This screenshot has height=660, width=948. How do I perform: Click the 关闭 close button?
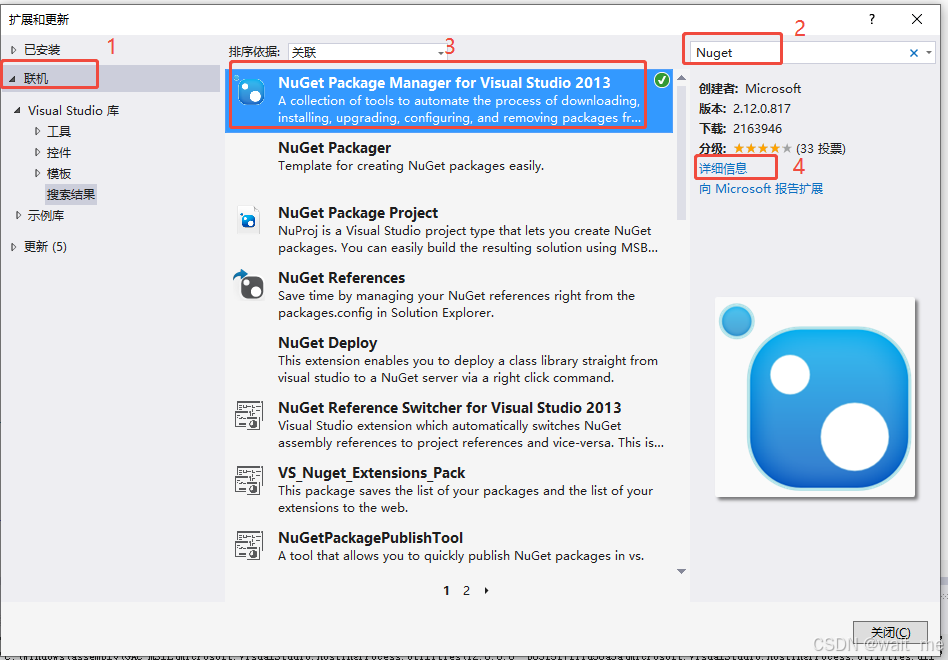889,632
